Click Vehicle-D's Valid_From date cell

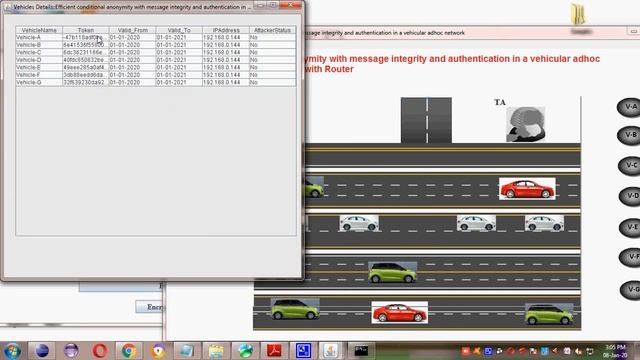point(133,60)
